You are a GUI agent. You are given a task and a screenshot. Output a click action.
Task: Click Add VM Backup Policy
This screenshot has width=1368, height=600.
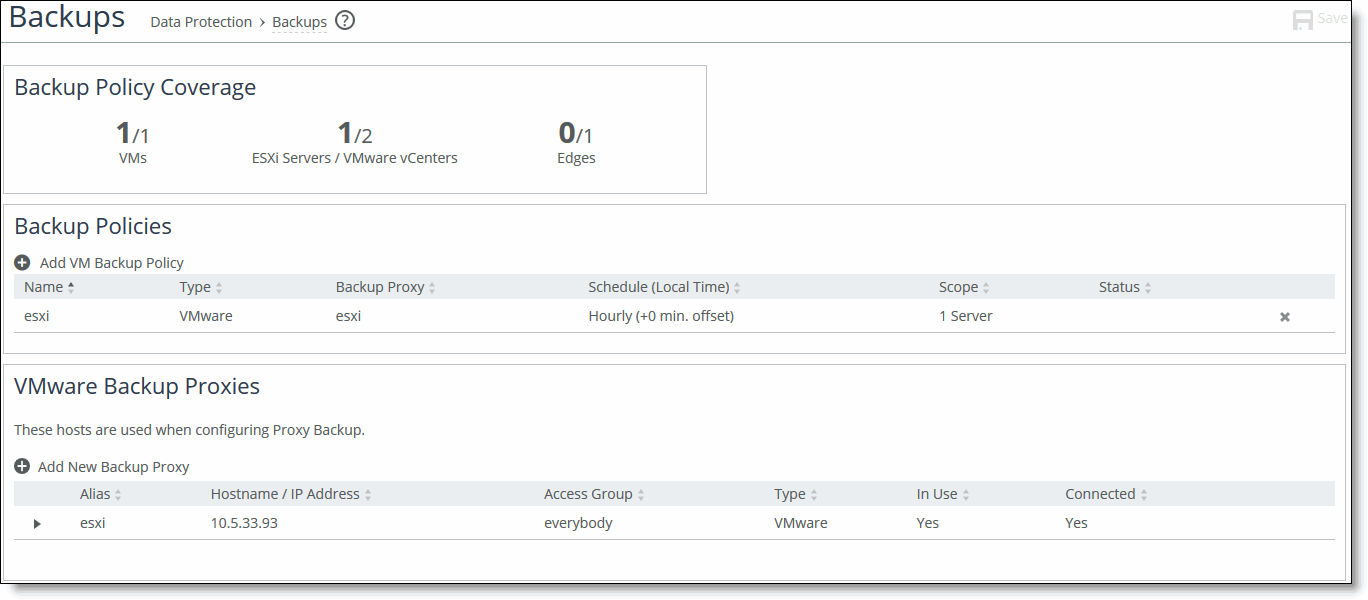pyautogui.click(x=111, y=262)
